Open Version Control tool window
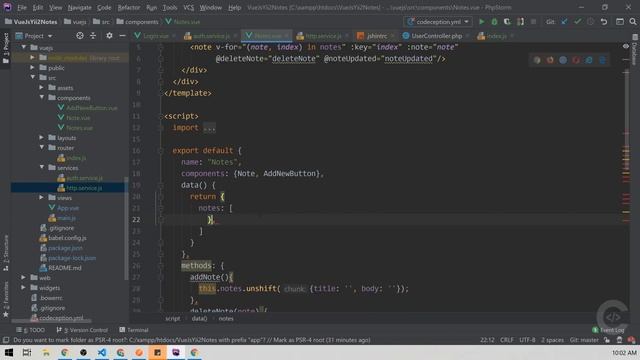640x360 pixels. tap(82, 330)
